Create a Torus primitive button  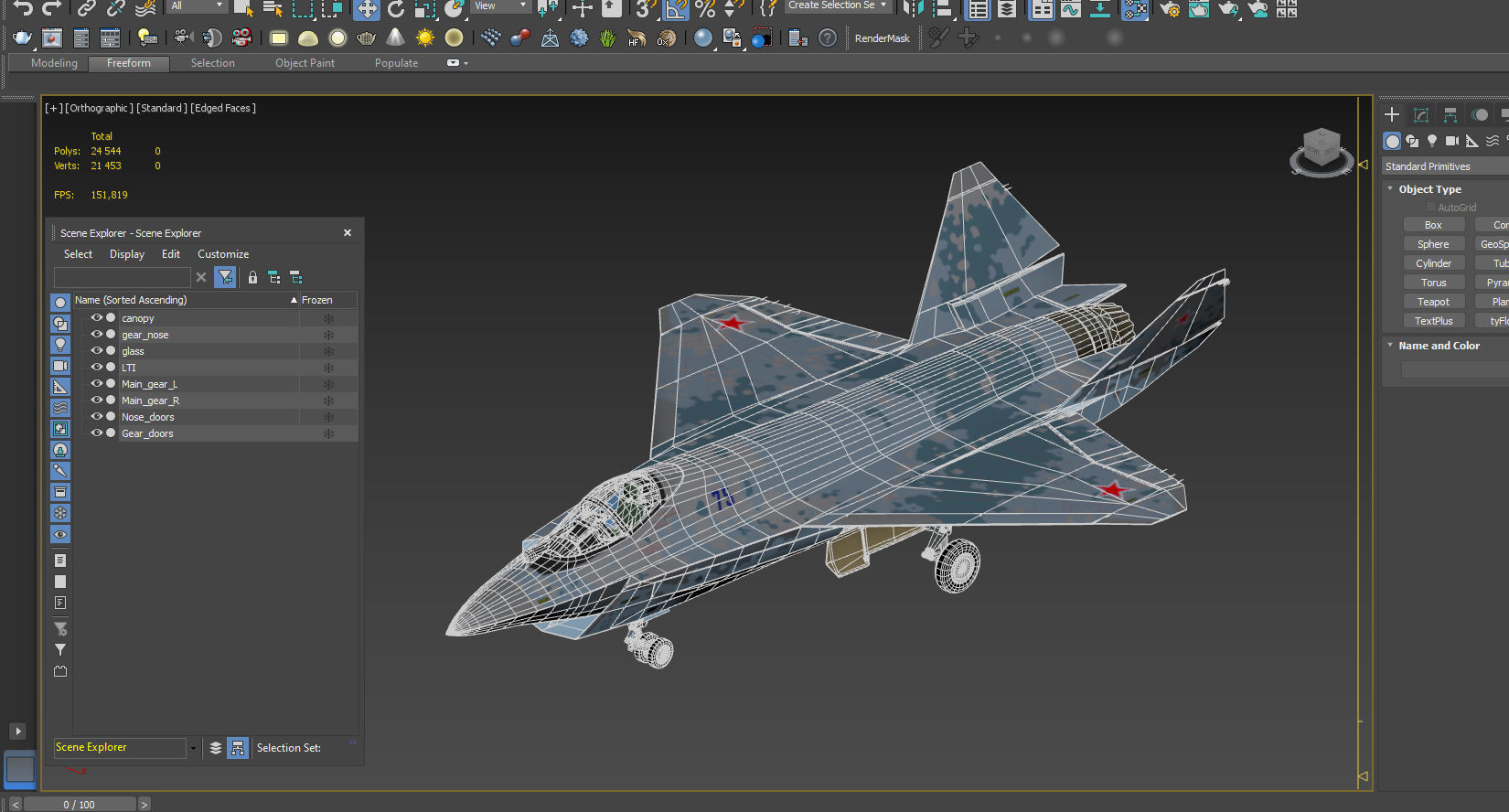click(1433, 283)
